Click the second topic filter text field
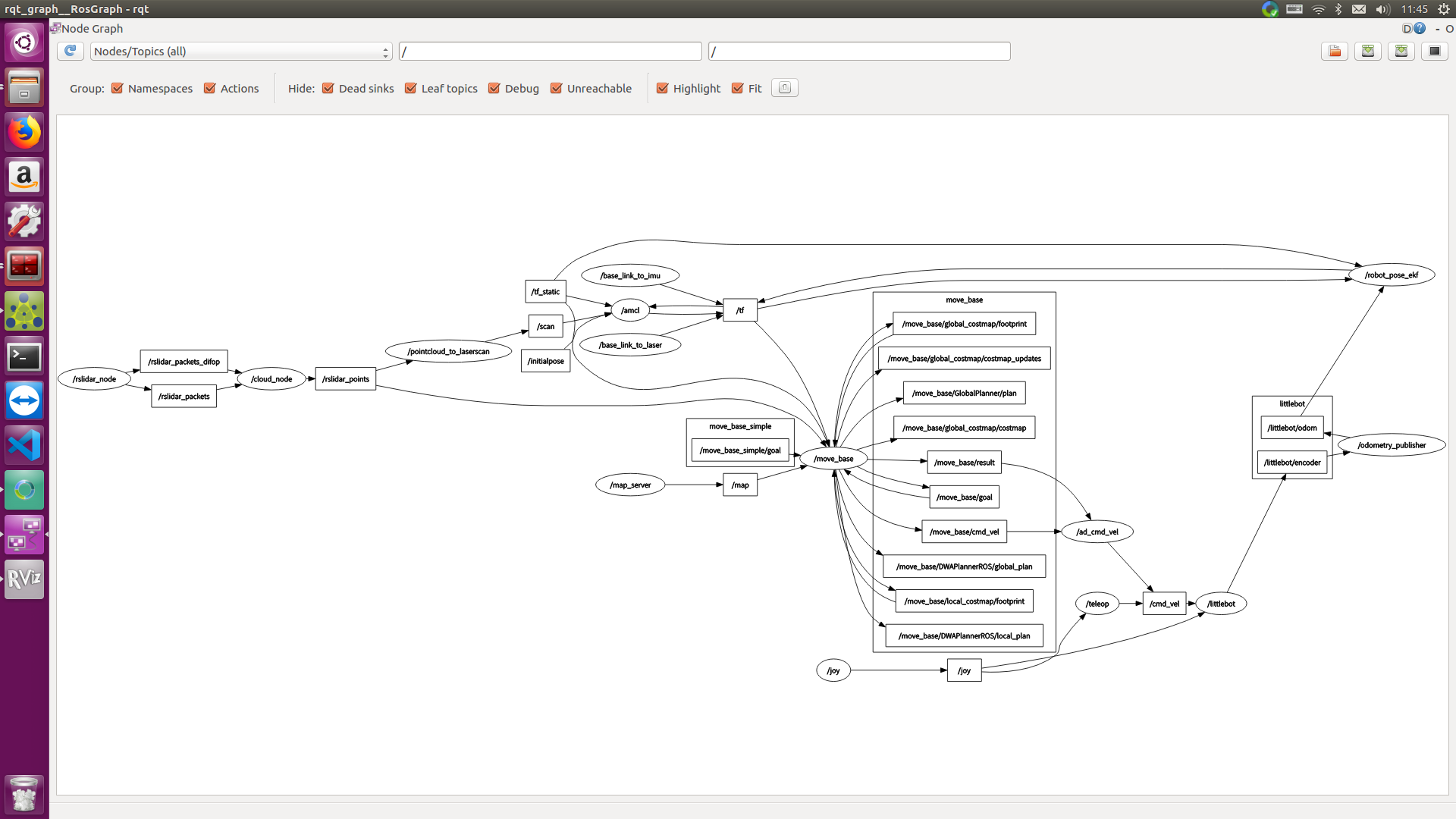Viewport: 1456px width, 819px height. [858, 51]
